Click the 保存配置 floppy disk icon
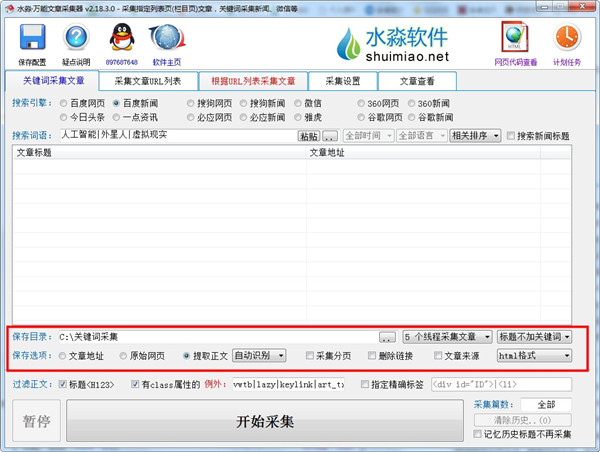 (31, 38)
